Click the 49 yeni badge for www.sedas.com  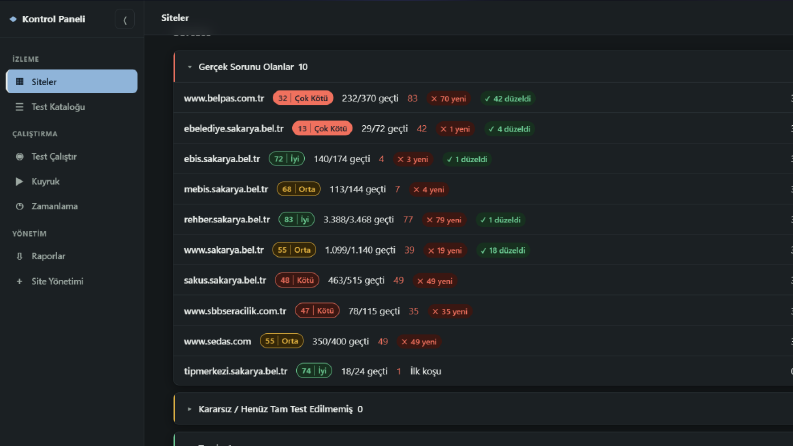tap(419, 342)
